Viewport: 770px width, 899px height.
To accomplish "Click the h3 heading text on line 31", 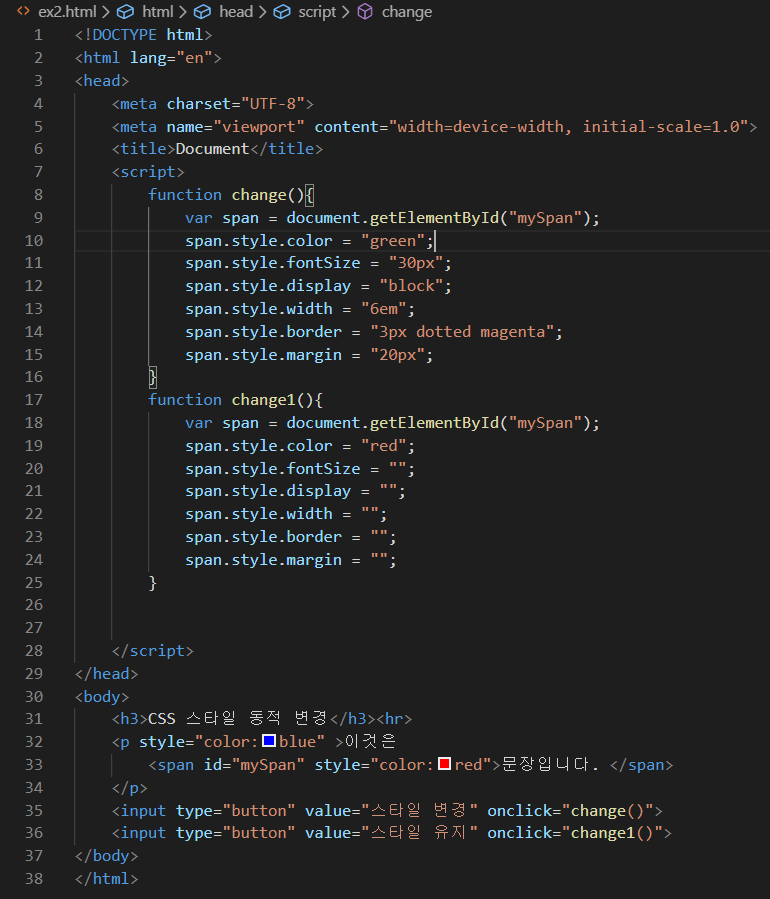I will point(238,718).
